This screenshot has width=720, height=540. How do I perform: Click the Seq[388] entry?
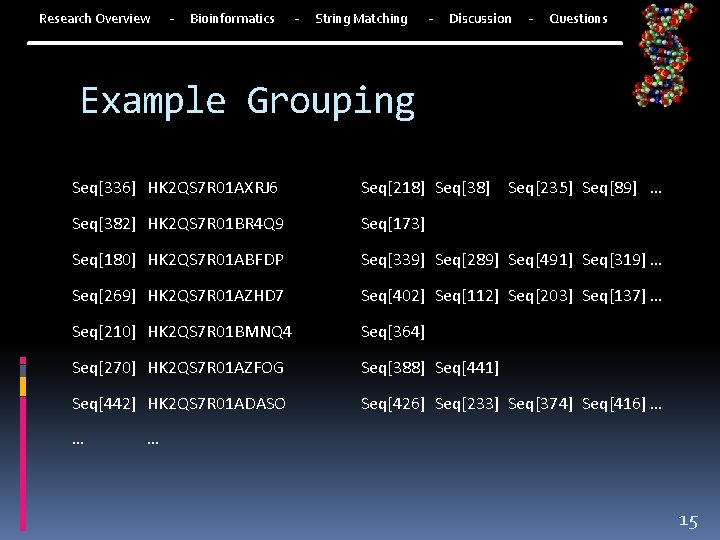pyautogui.click(x=393, y=368)
